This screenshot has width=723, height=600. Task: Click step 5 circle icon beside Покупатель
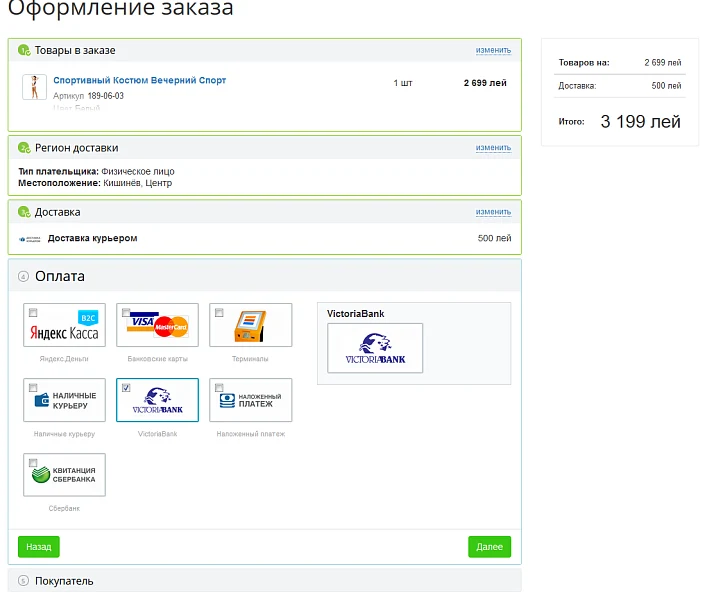click(23, 581)
